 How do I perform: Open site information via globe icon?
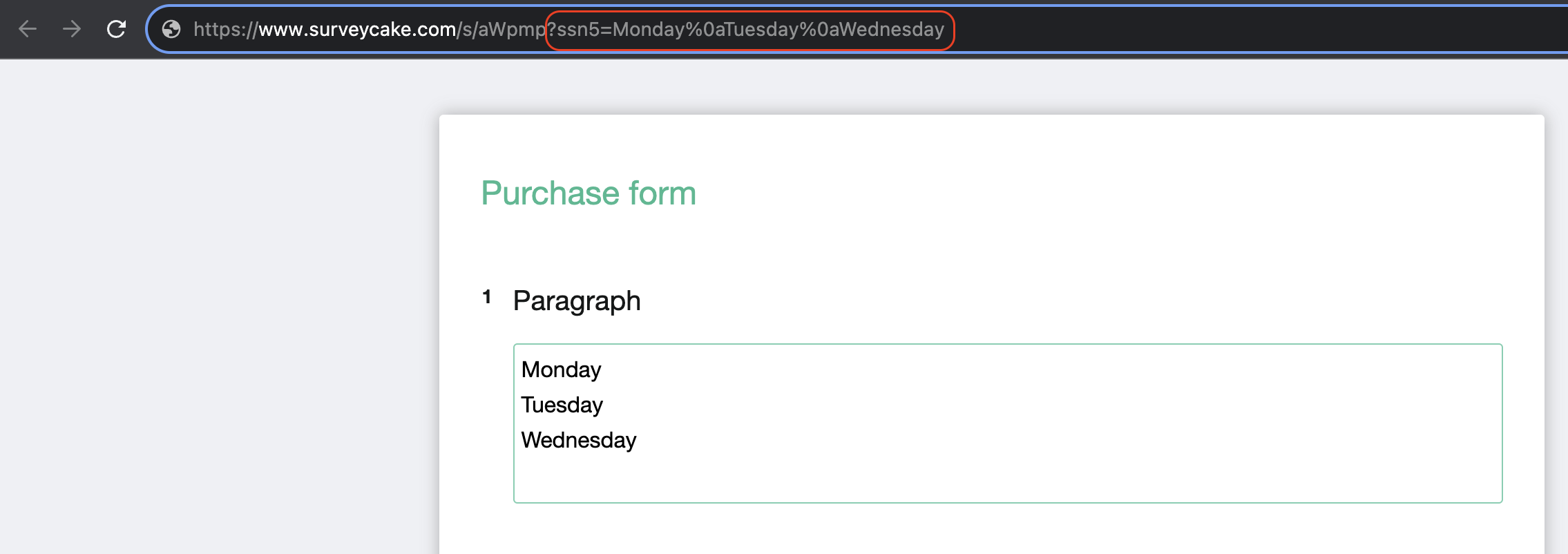171,29
